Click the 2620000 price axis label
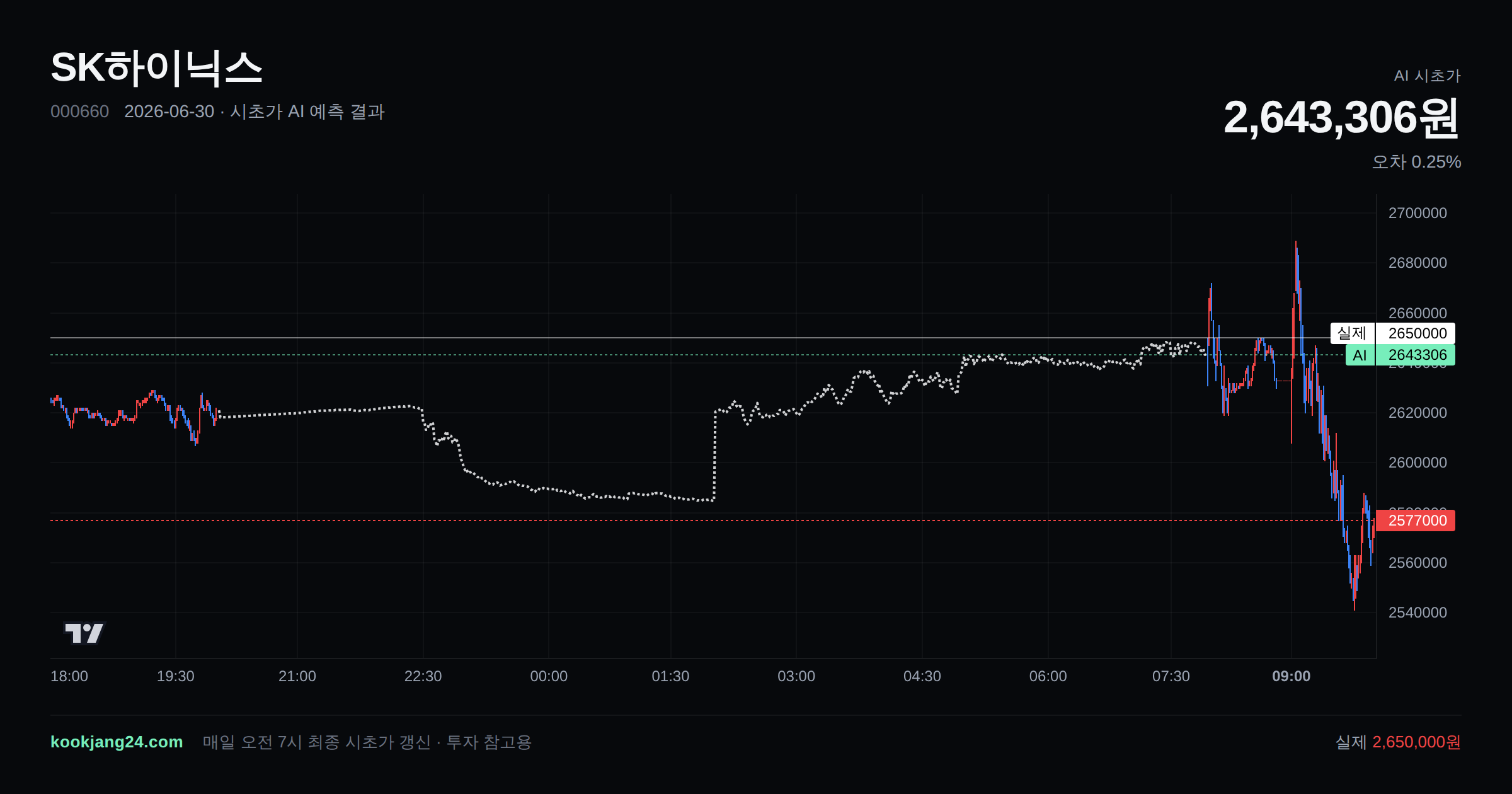The height and width of the screenshot is (794, 1512). [x=1417, y=413]
